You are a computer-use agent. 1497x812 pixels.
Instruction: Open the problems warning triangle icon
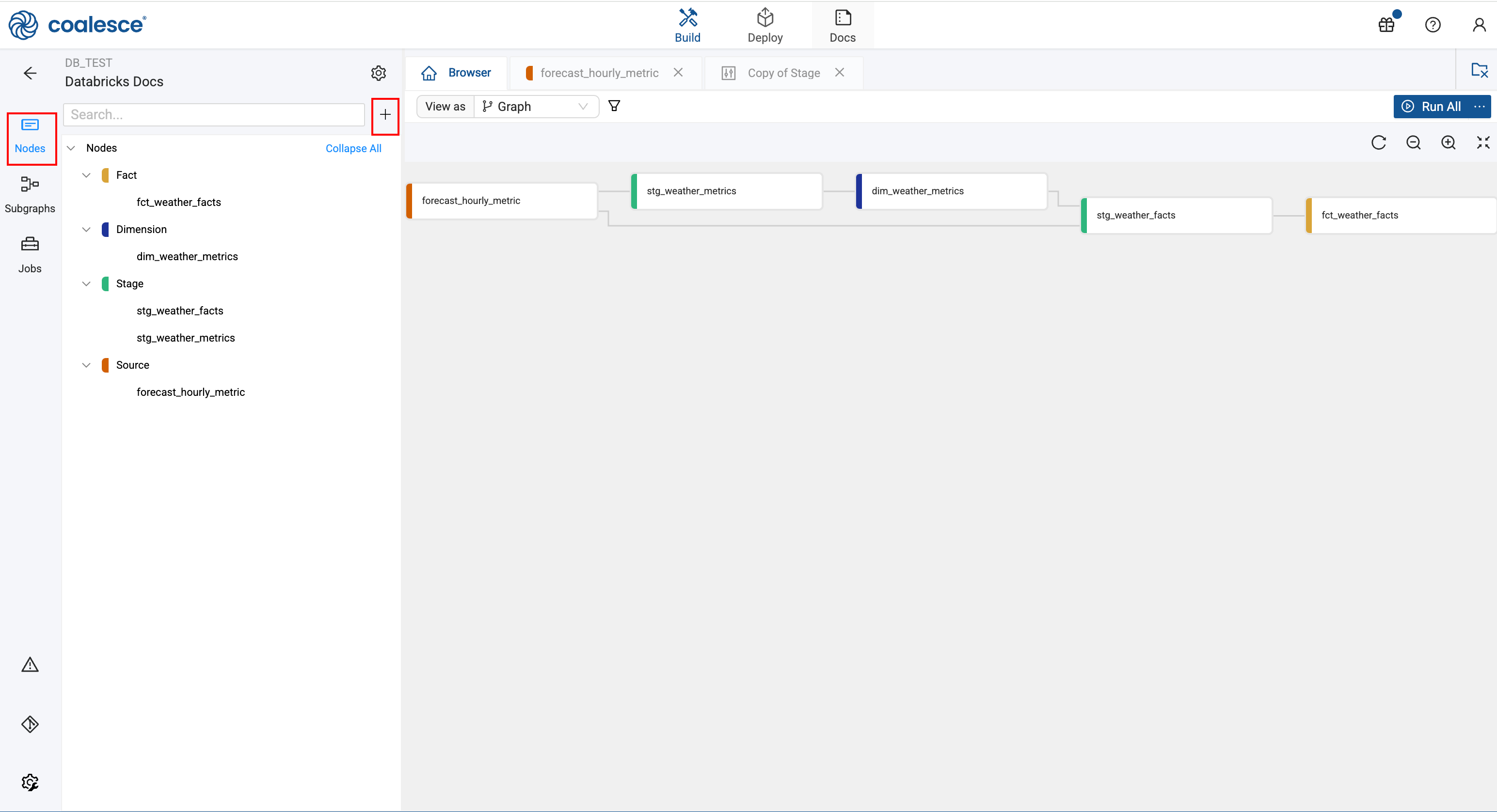[x=30, y=664]
